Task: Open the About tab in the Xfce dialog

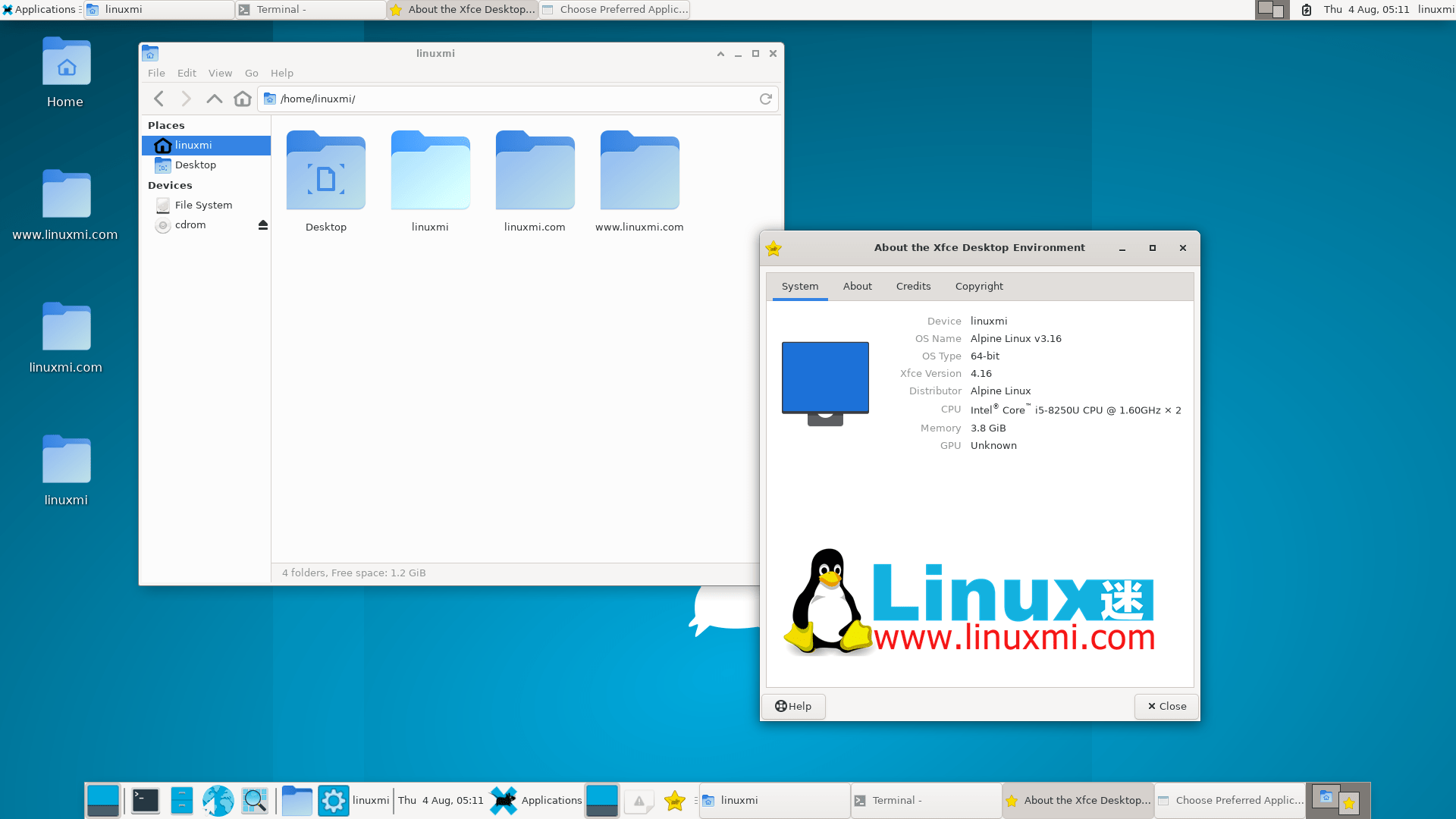Action: click(857, 286)
